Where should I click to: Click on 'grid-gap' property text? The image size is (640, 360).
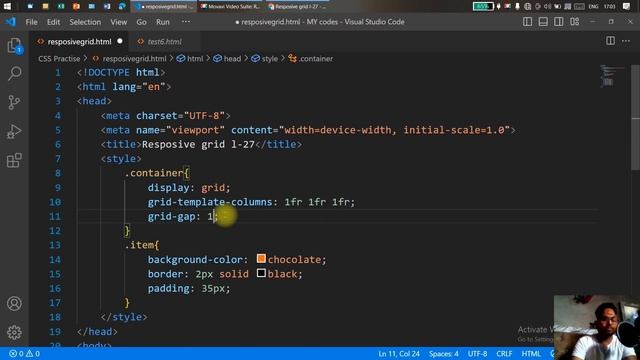172,216
